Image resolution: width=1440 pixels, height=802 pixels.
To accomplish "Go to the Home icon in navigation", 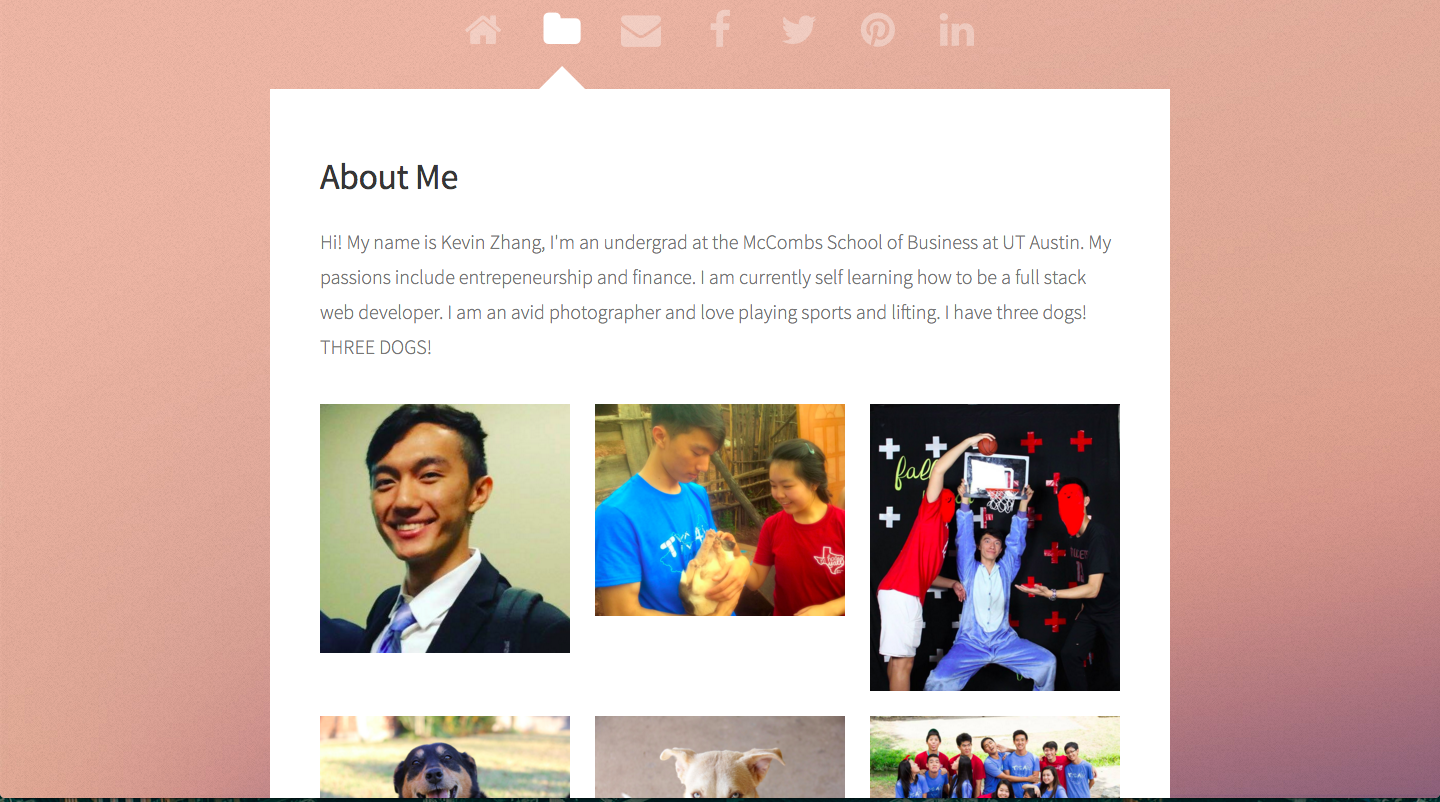I will pyautogui.click(x=483, y=30).
